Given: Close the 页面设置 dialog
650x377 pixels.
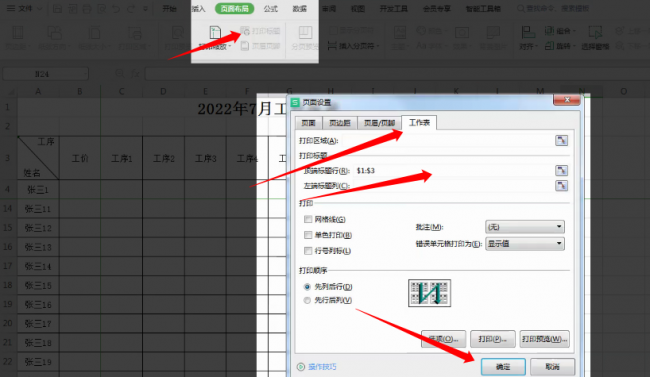Looking at the screenshot, I should click(566, 100).
